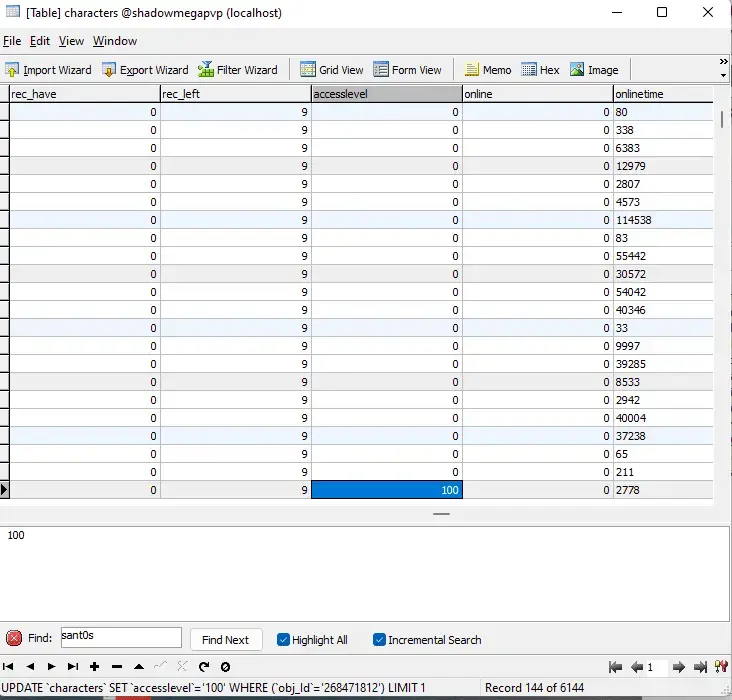This screenshot has height=700, width=732.
Task: Select onlinetime cell 12979
Action: click(663, 166)
